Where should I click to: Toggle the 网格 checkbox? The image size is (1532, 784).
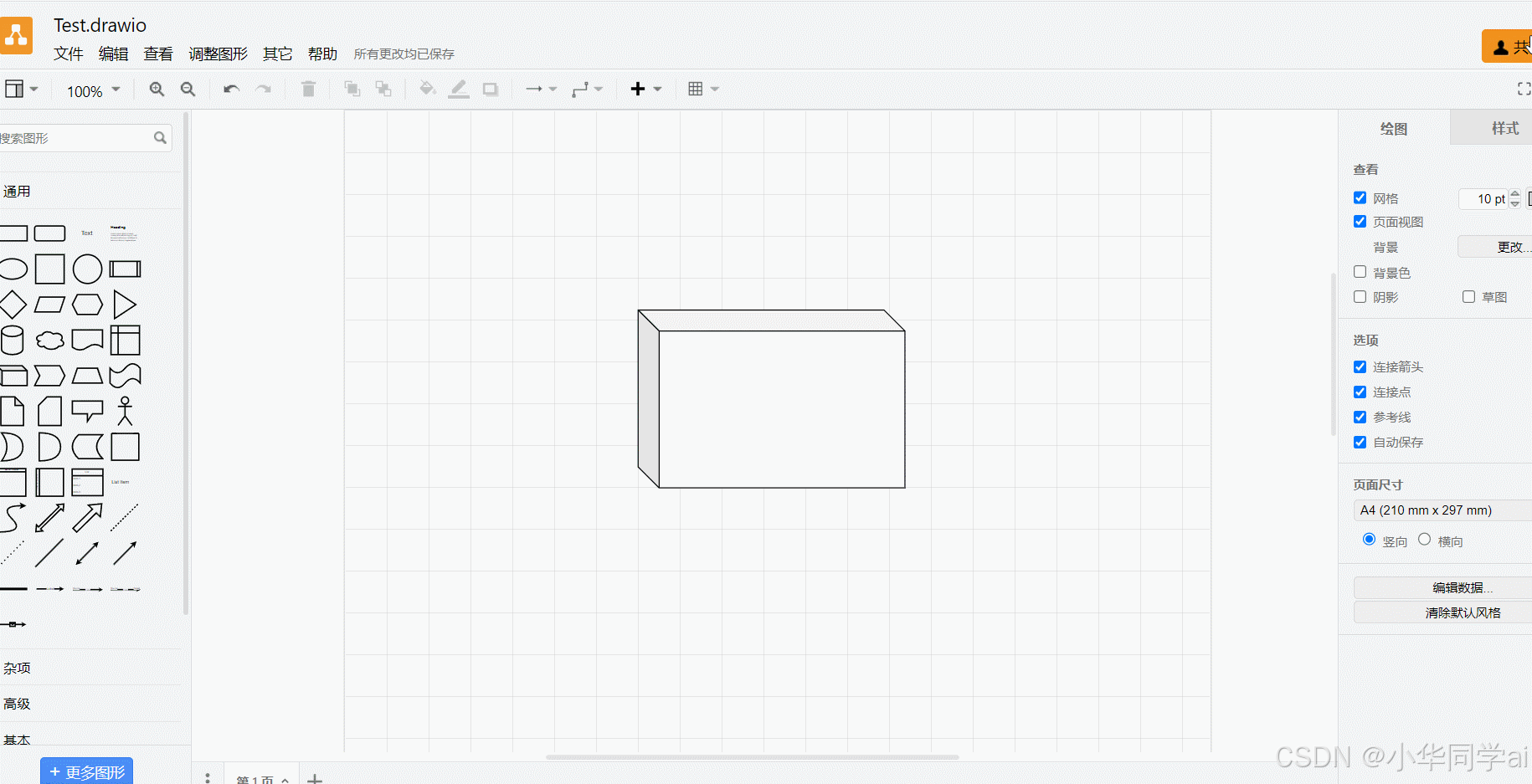1360,197
